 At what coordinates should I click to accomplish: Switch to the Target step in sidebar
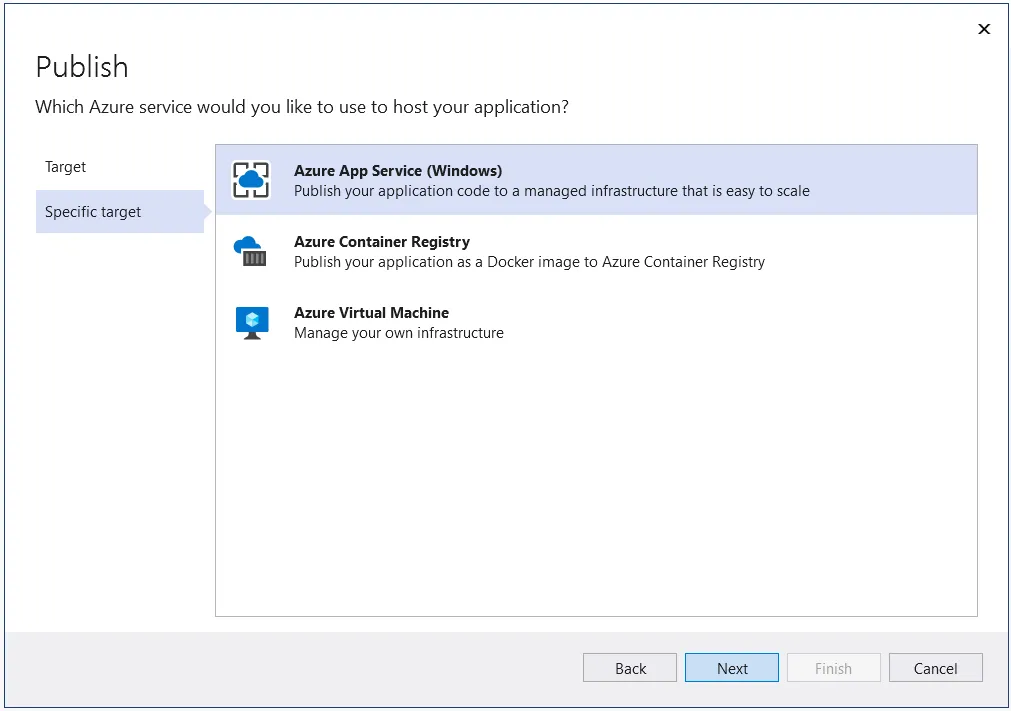[65, 167]
